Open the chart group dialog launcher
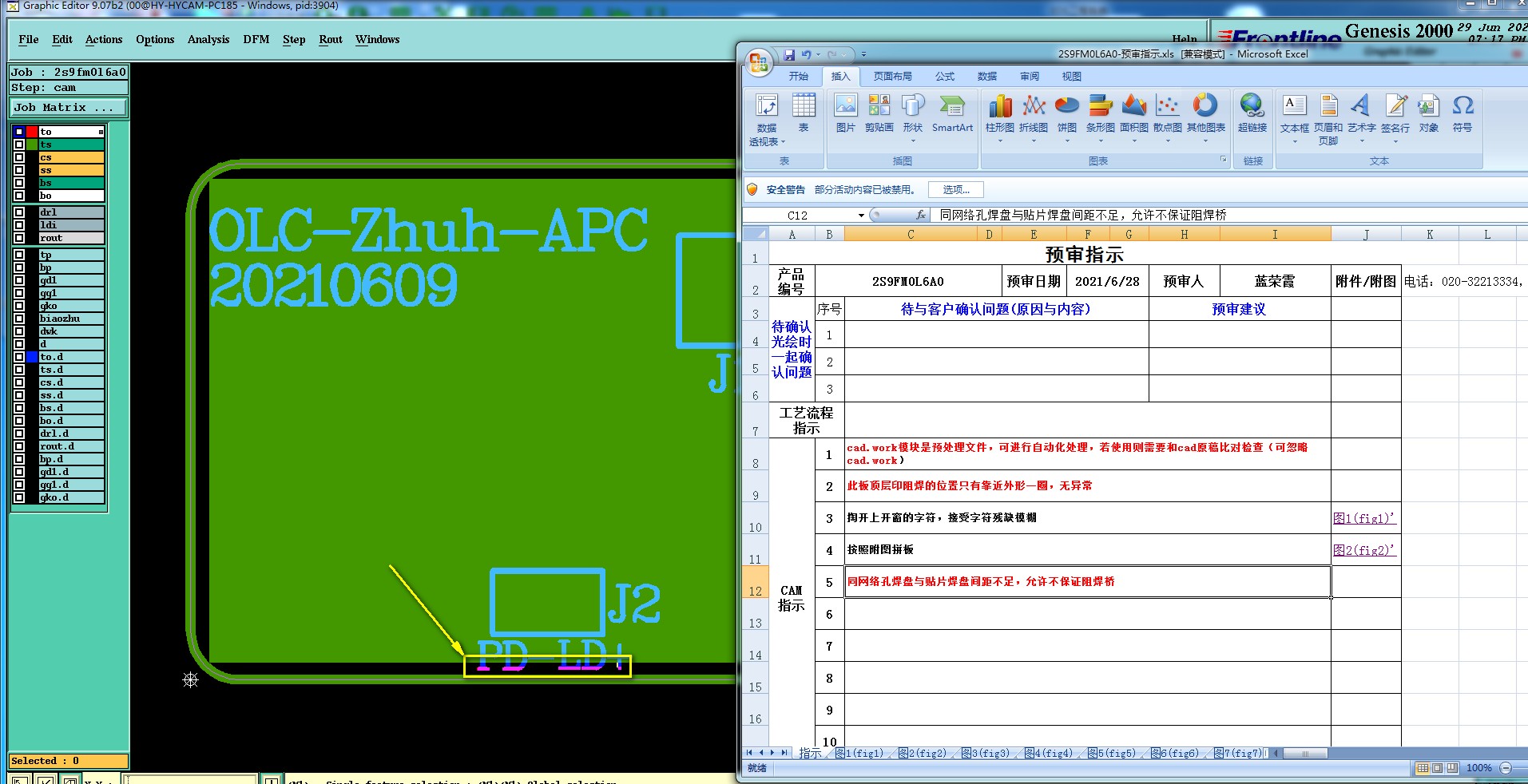 point(1222,160)
